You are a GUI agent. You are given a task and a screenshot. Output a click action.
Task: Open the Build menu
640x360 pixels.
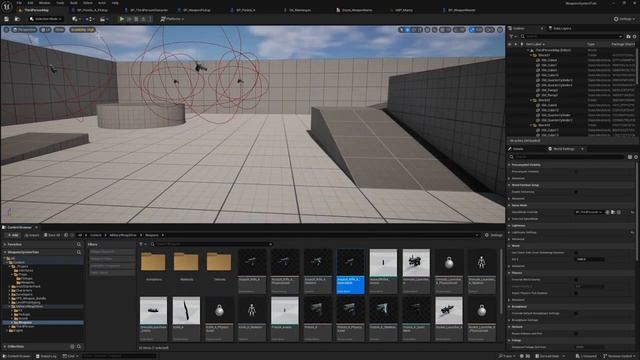74,3
